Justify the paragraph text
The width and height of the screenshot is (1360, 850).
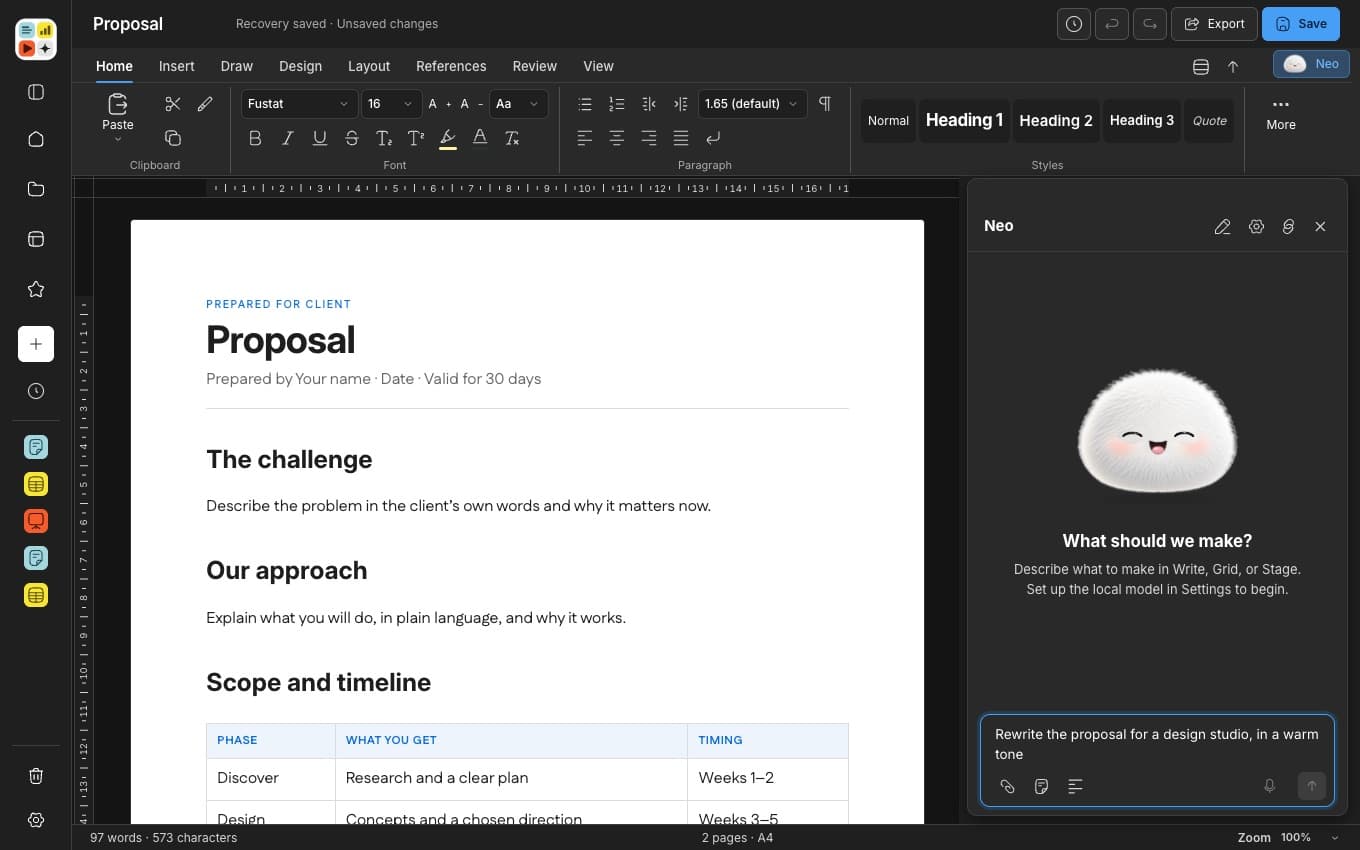681,138
